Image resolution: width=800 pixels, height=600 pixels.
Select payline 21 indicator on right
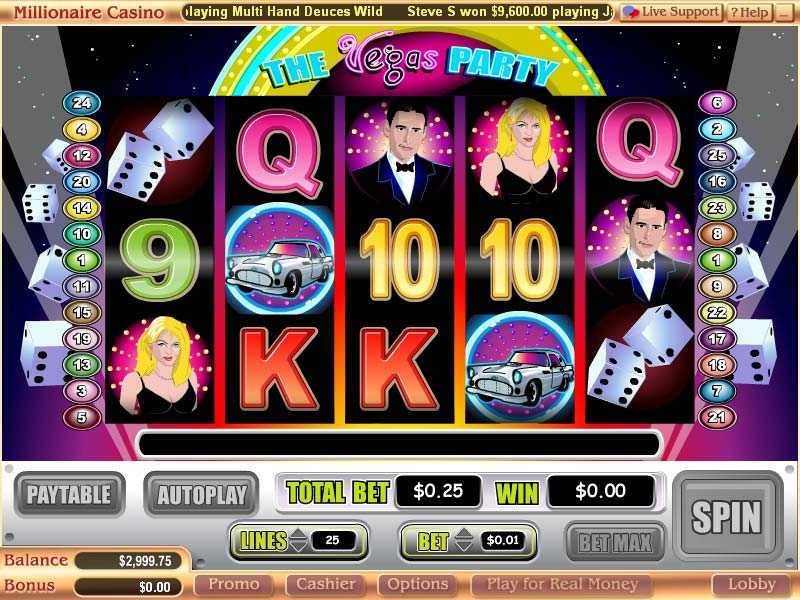point(717,417)
